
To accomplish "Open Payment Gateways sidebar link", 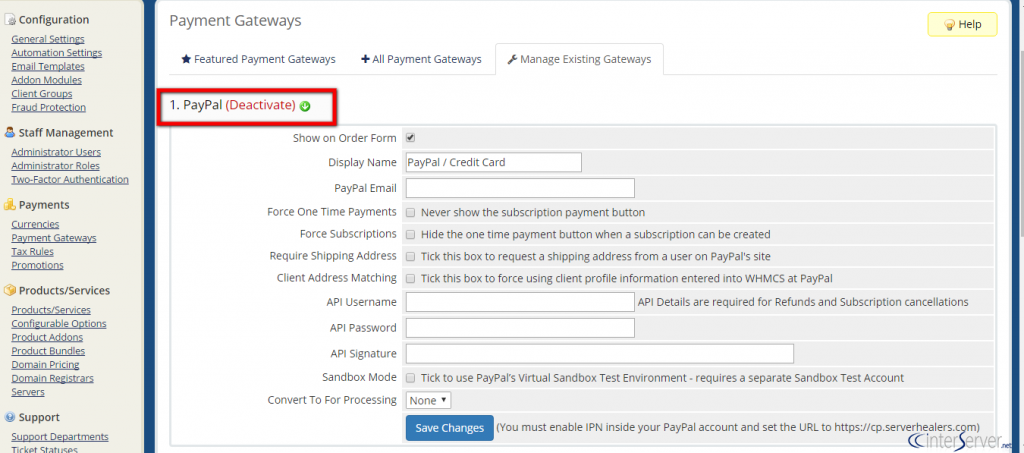I will pyautogui.click(x=54, y=238).
